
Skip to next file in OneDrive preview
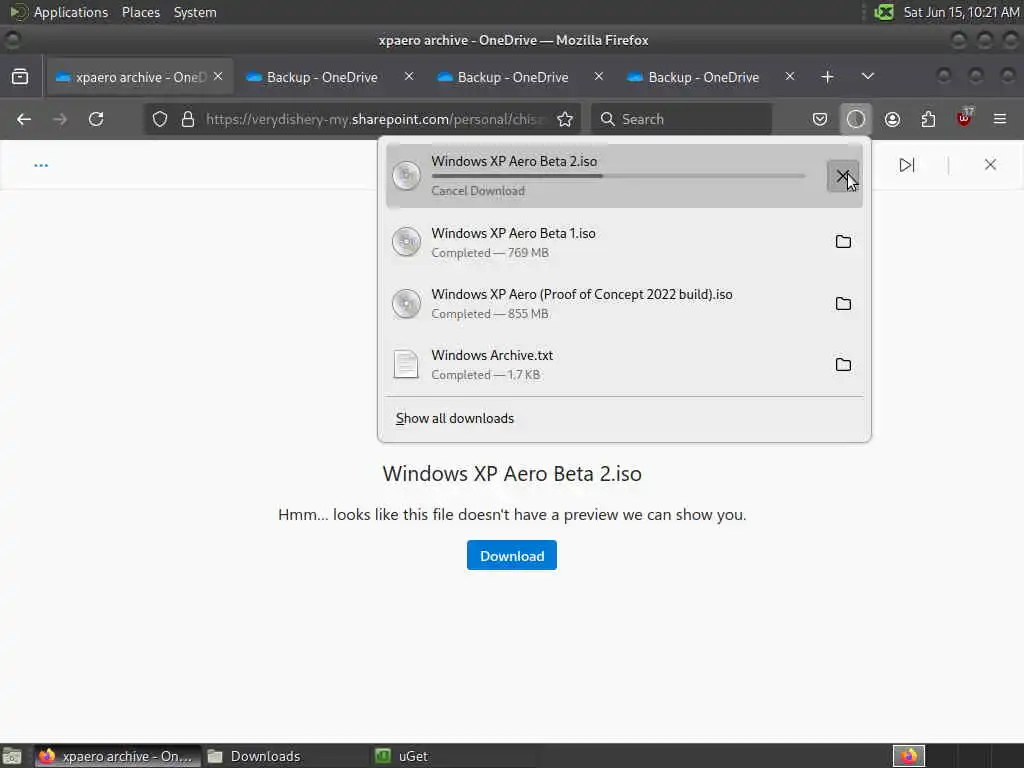[x=906, y=165]
